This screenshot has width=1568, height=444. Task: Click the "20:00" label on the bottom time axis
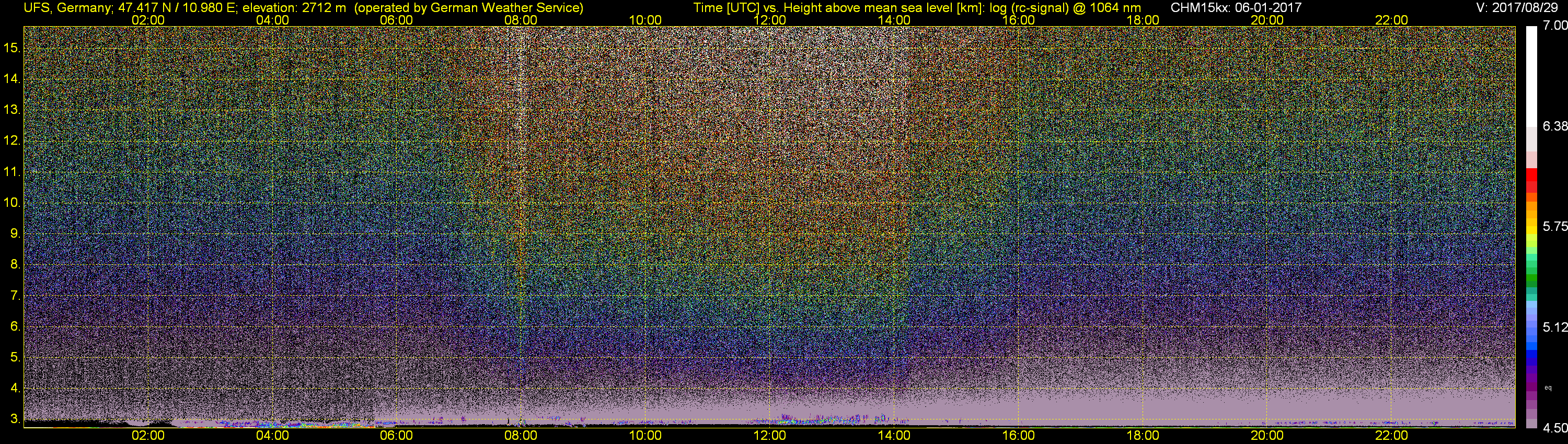tap(1267, 436)
